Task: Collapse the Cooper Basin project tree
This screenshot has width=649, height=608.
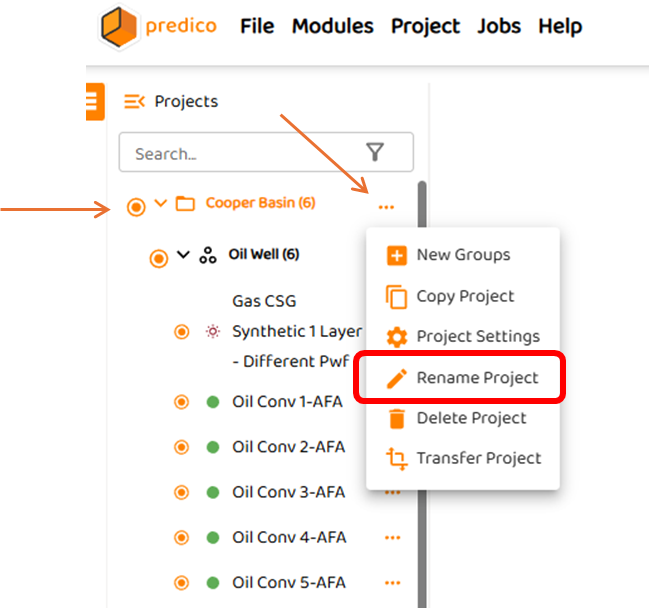Action: pos(160,204)
